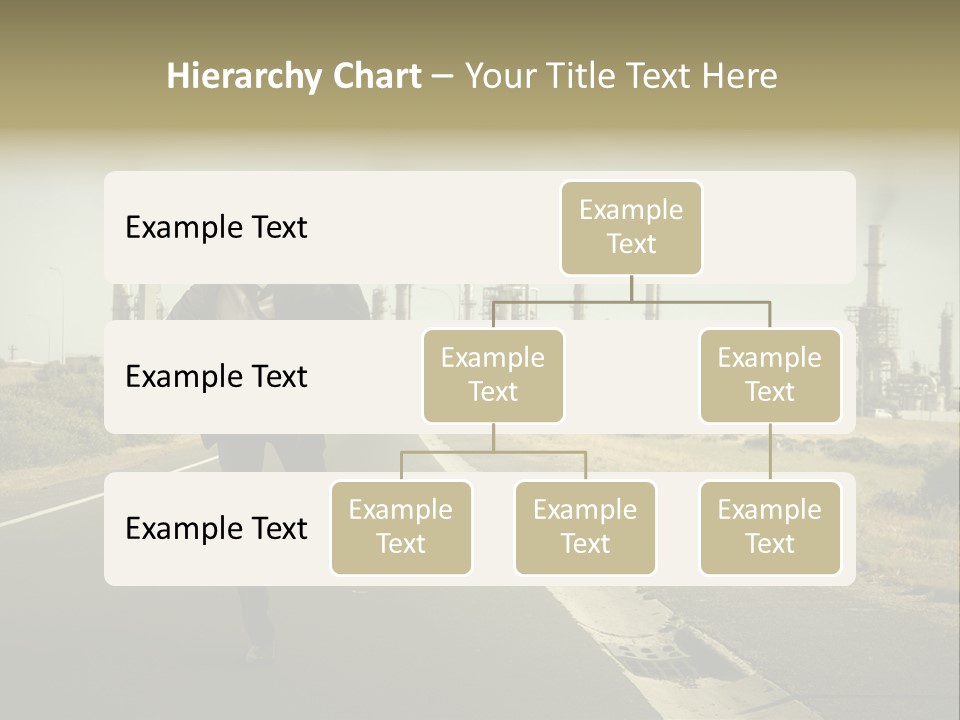Click the rightmost box in the bottom tier
Image resolution: width=960 pixels, height=720 pixels.
click(x=770, y=528)
